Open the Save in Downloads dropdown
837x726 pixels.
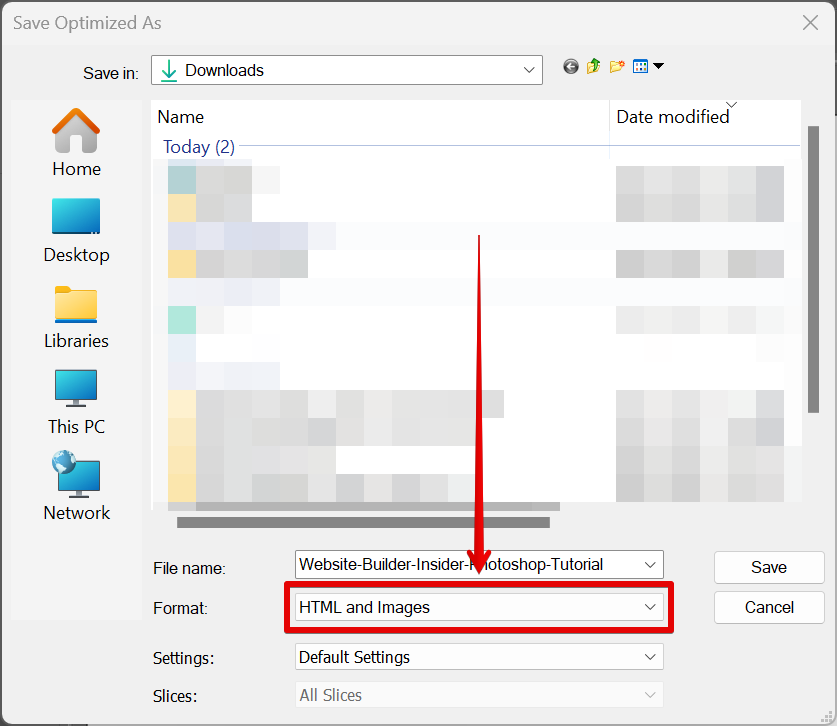(347, 70)
